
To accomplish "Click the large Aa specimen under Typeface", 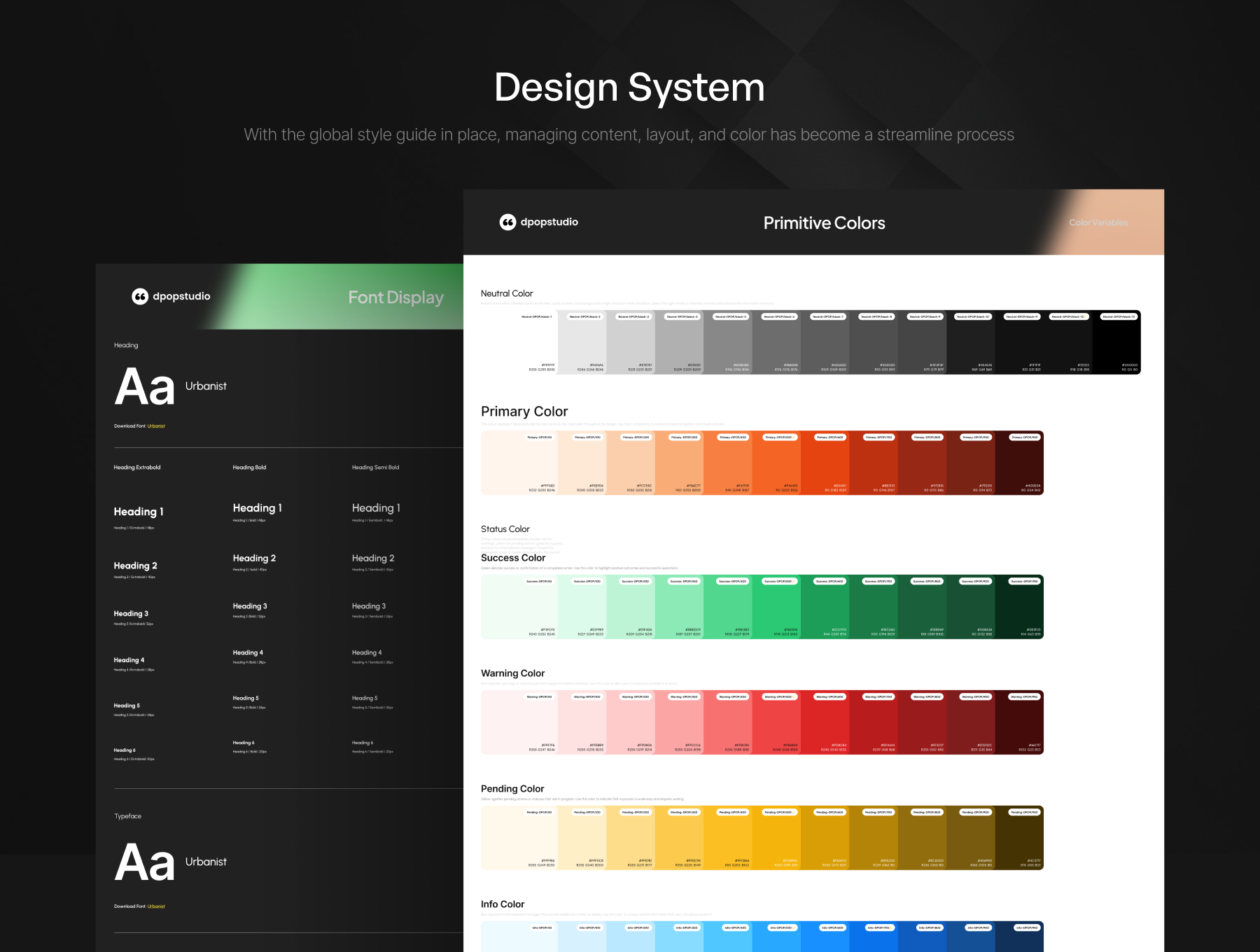I will pos(145,862).
